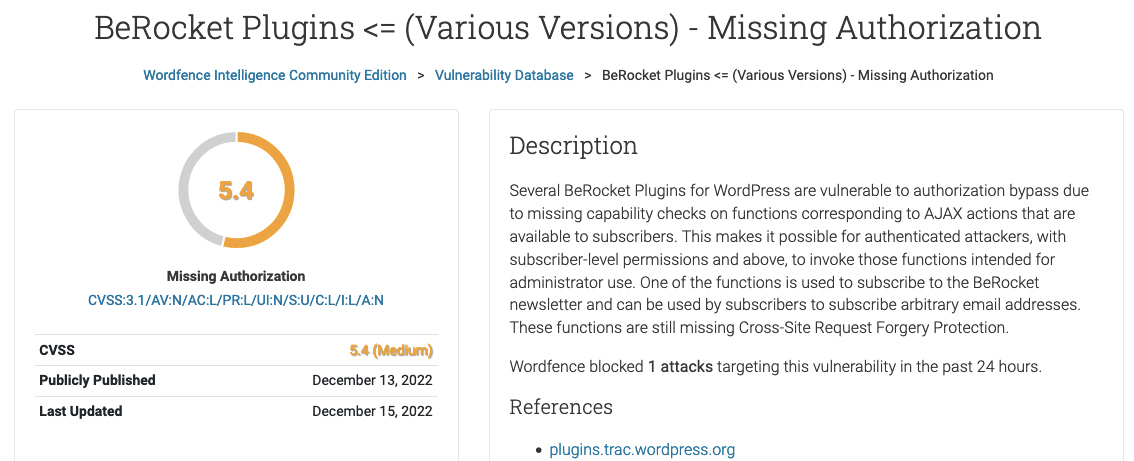Viewport: 1134px width, 461px height.
Task: Click the BeRocket Plugins page title heading
Action: point(568,28)
